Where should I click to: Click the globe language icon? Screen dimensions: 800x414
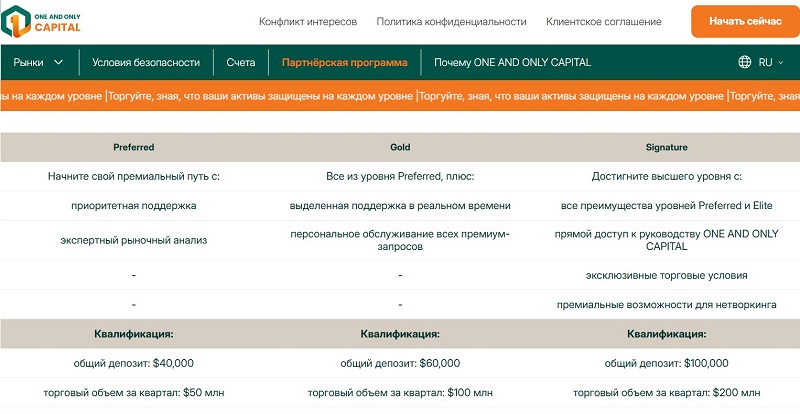click(x=745, y=62)
